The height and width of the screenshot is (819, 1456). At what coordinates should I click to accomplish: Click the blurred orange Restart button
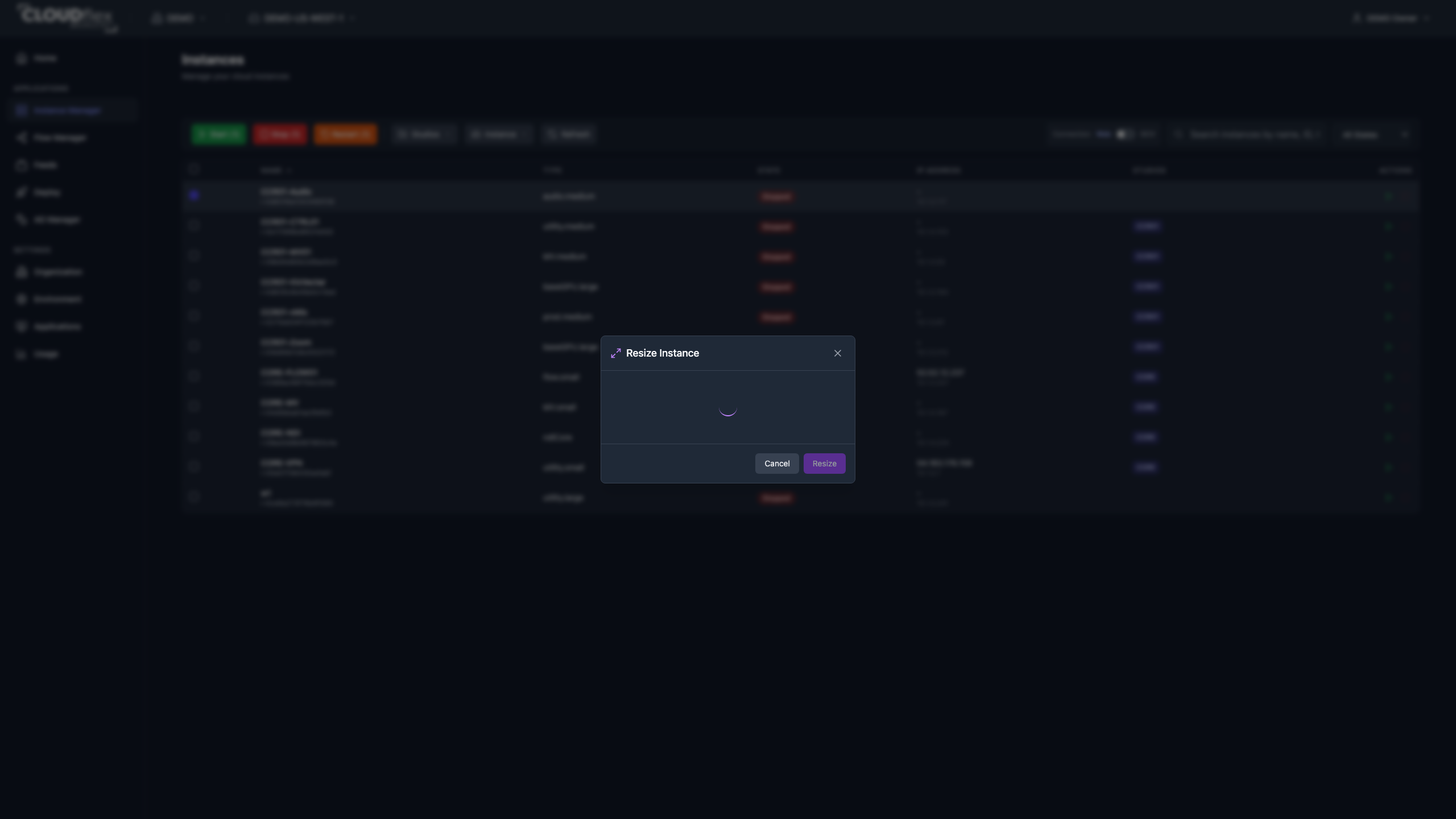click(x=345, y=134)
